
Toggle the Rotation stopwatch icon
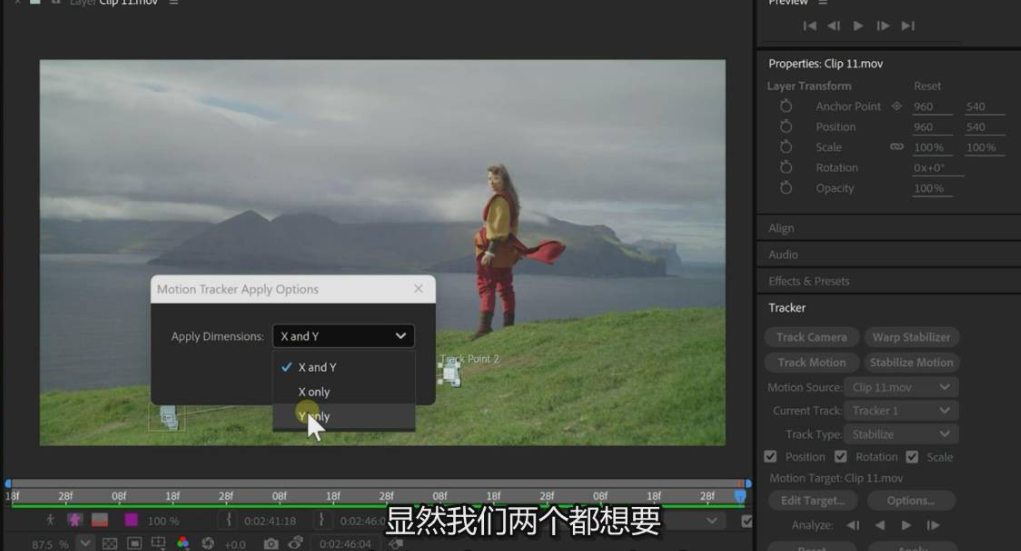[x=786, y=168]
